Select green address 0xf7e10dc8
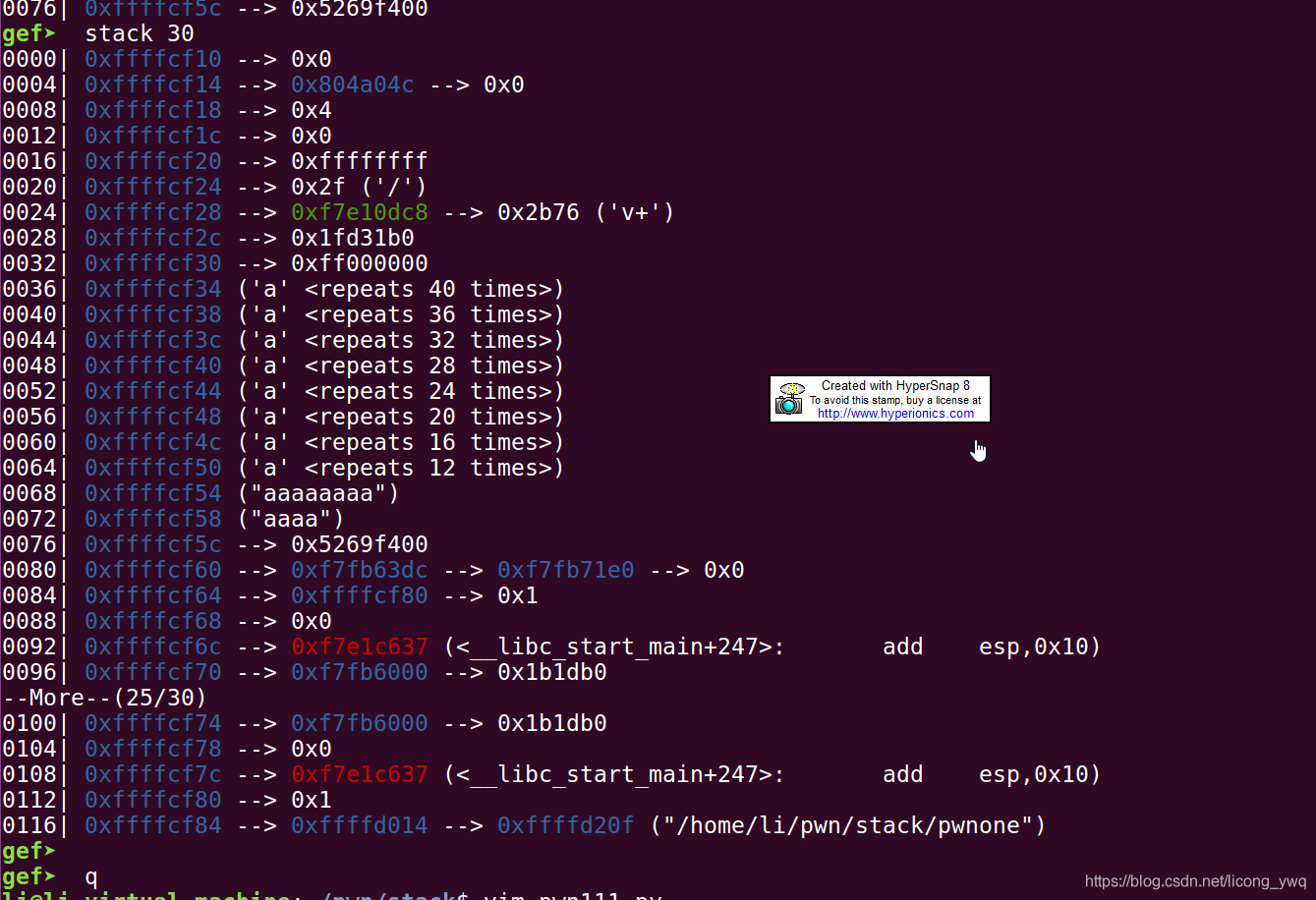The image size is (1316, 900). 360,212
